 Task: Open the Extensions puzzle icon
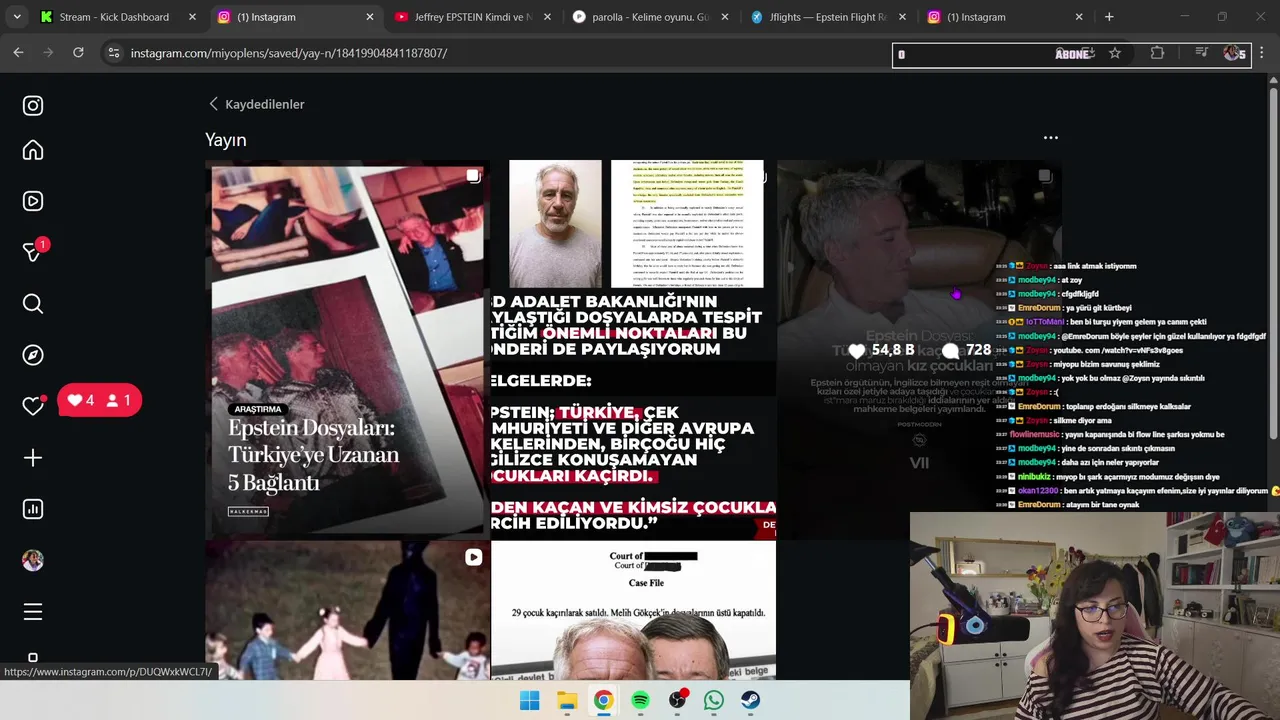point(1157,53)
